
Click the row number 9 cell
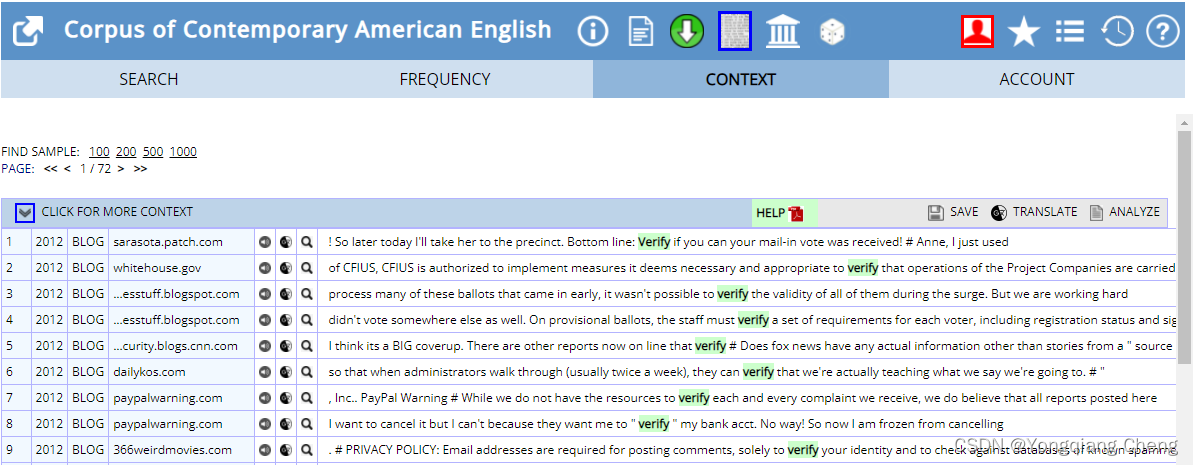coord(16,450)
